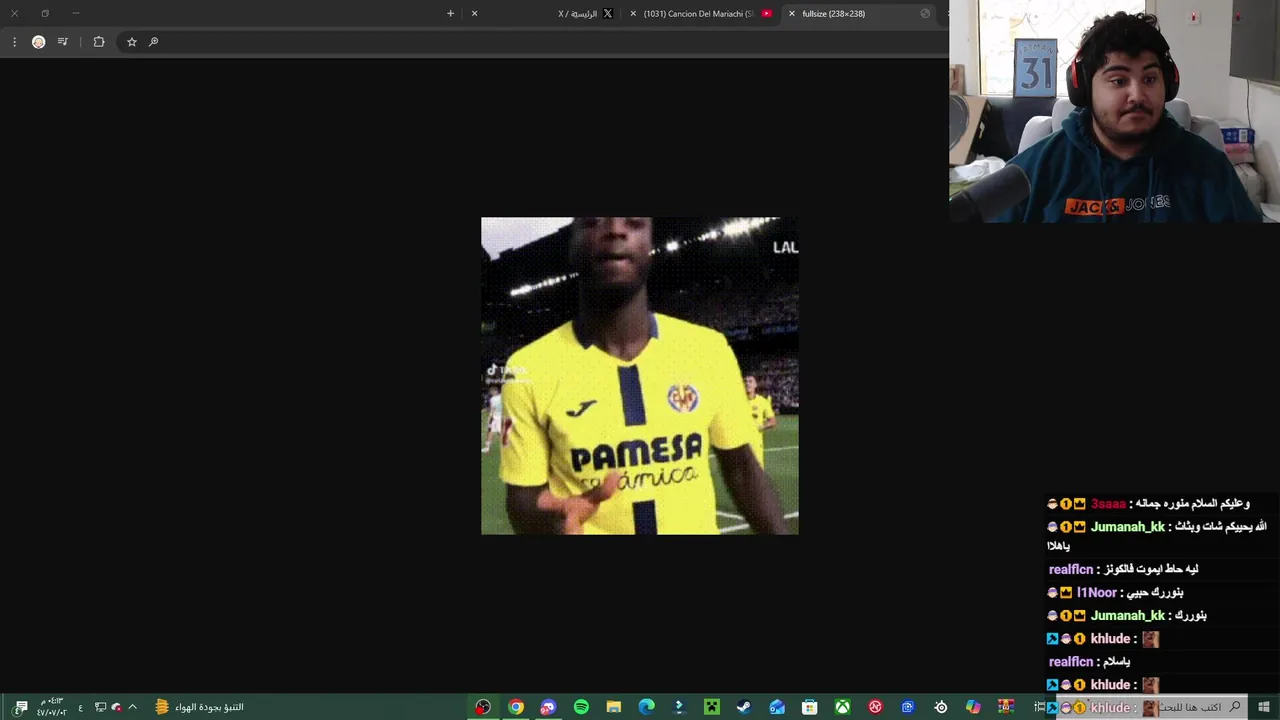The width and height of the screenshot is (1280, 720).
Task: Click the Villarreal player image
Action: coord(640,376)
